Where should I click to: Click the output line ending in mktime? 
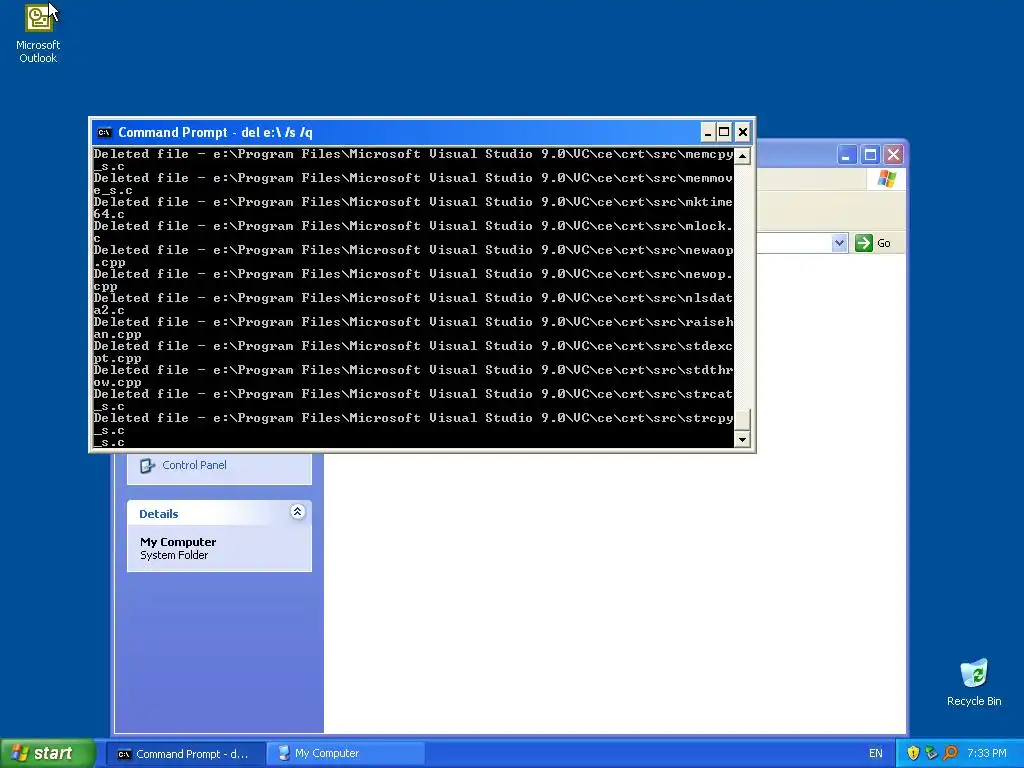[x=413, y=202]
